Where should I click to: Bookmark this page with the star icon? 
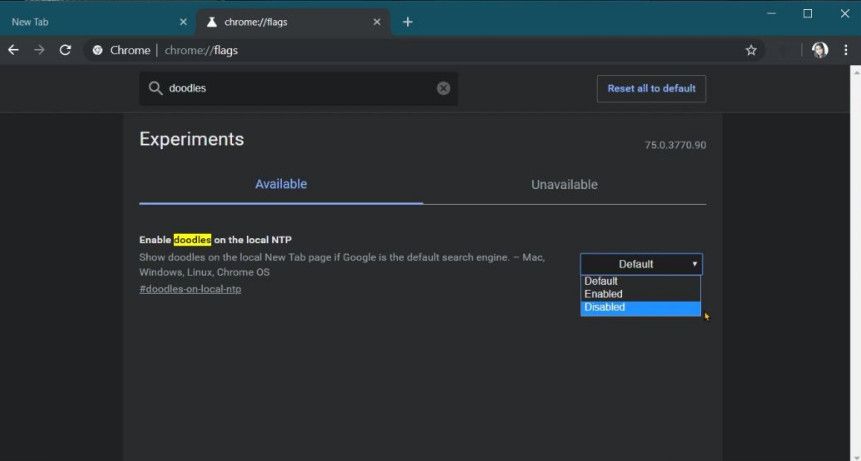point(751,50)
